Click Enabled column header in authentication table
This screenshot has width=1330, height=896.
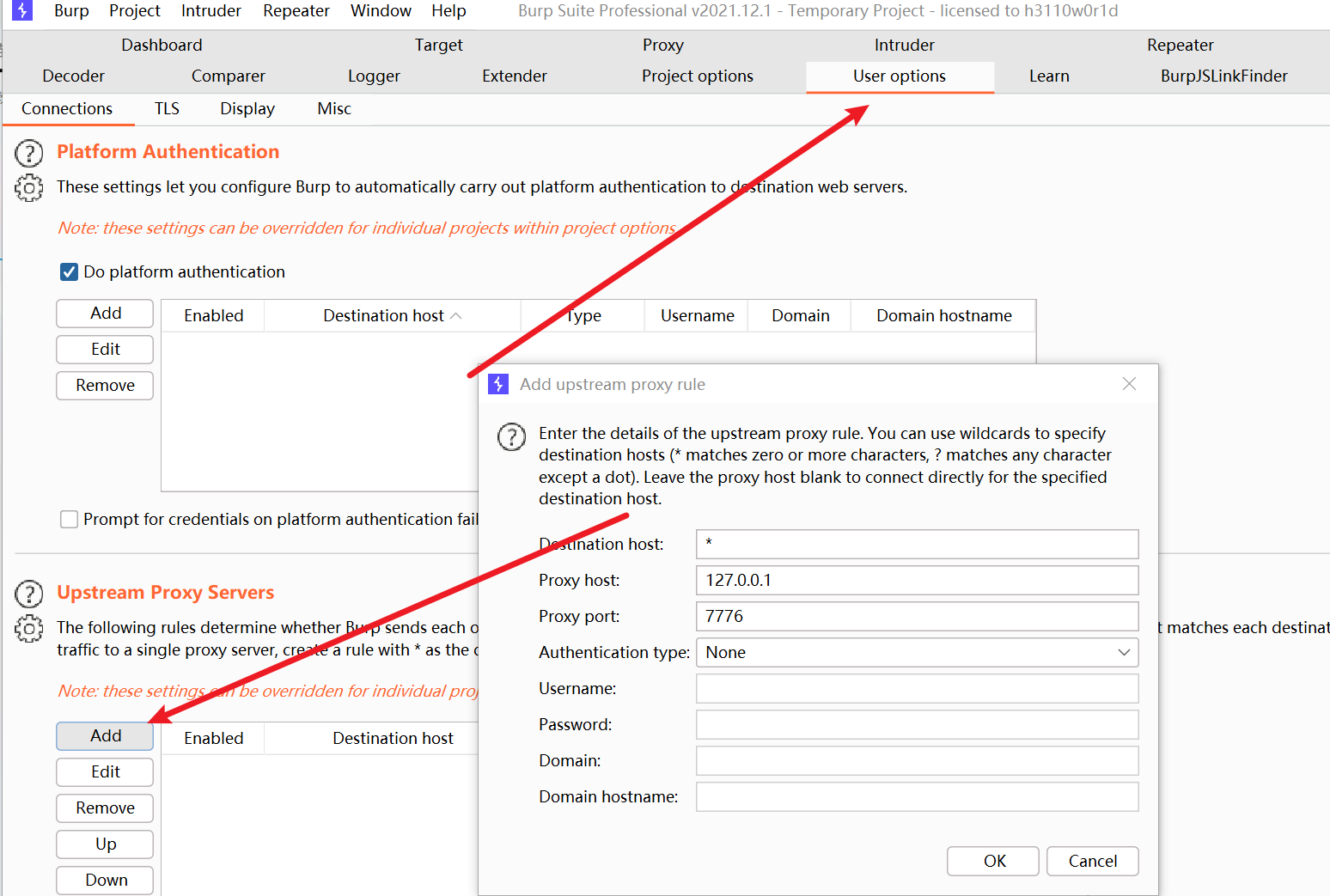pos(213,315)
